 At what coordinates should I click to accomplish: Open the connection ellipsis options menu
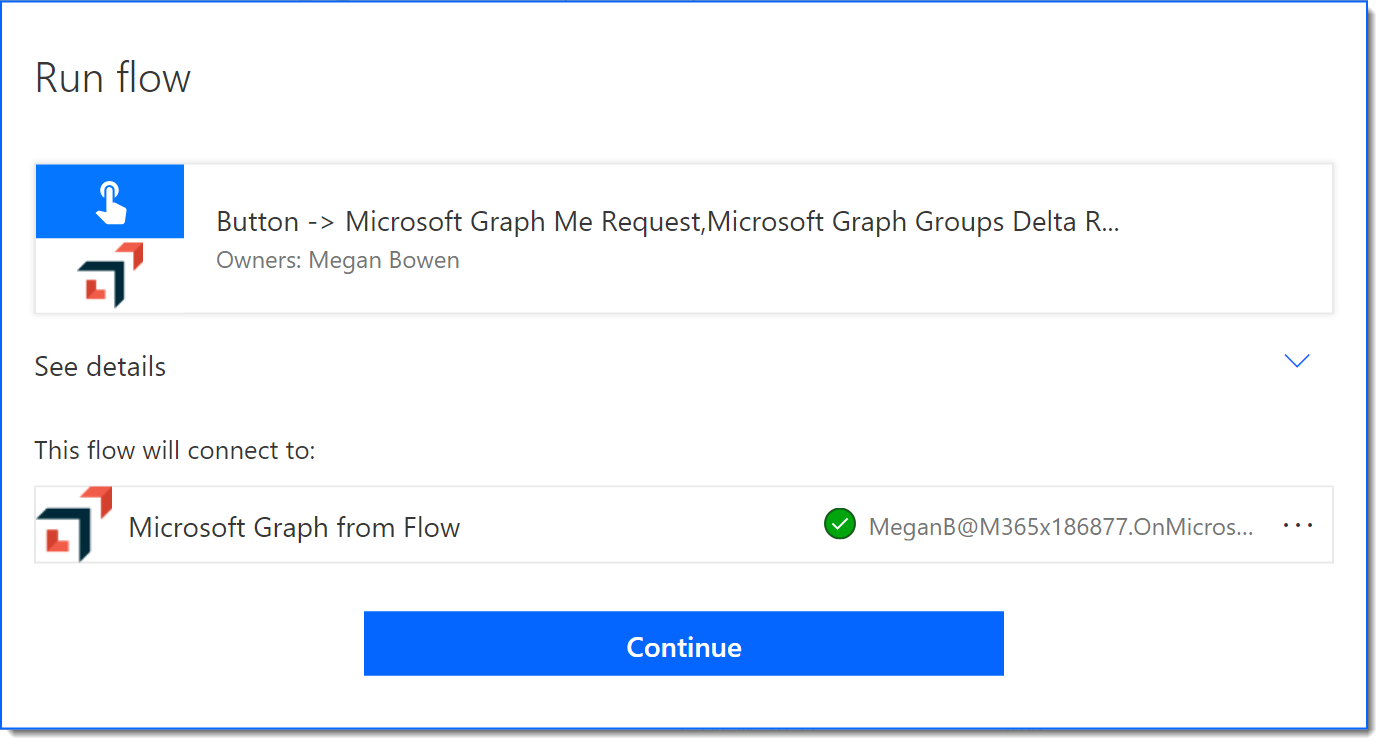(1297, 525)
